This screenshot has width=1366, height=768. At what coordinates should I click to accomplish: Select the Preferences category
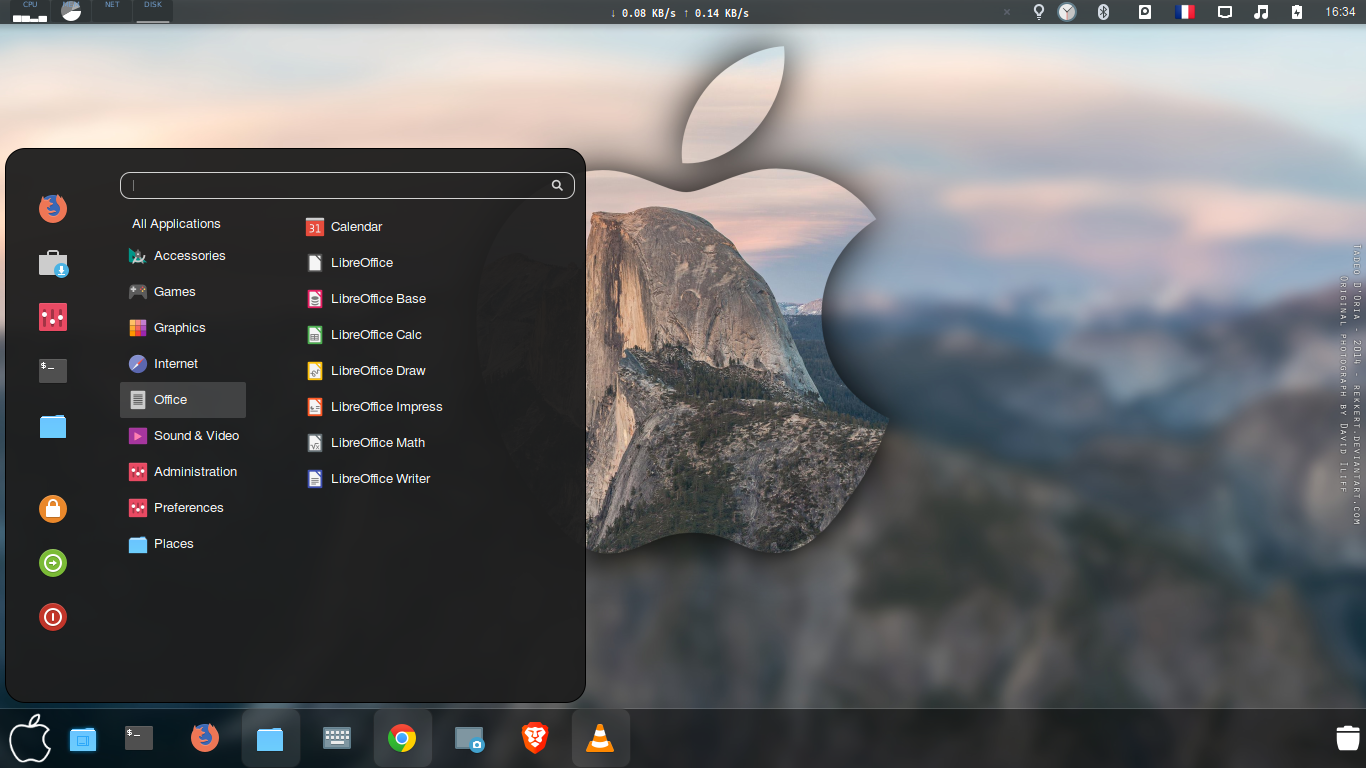183,508
